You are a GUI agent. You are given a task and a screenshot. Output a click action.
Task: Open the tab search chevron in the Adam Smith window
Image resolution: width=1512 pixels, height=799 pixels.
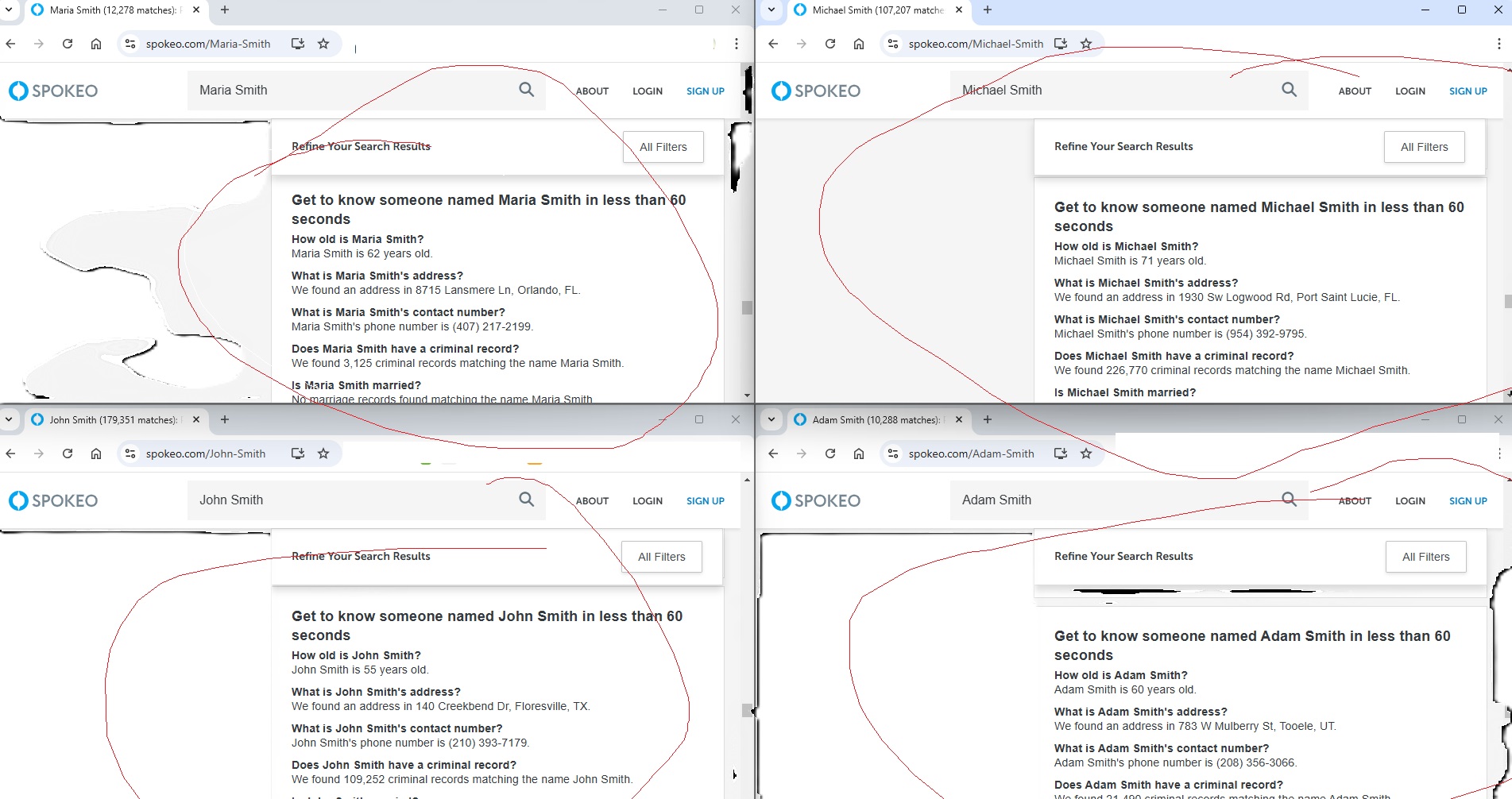(769, 419)
